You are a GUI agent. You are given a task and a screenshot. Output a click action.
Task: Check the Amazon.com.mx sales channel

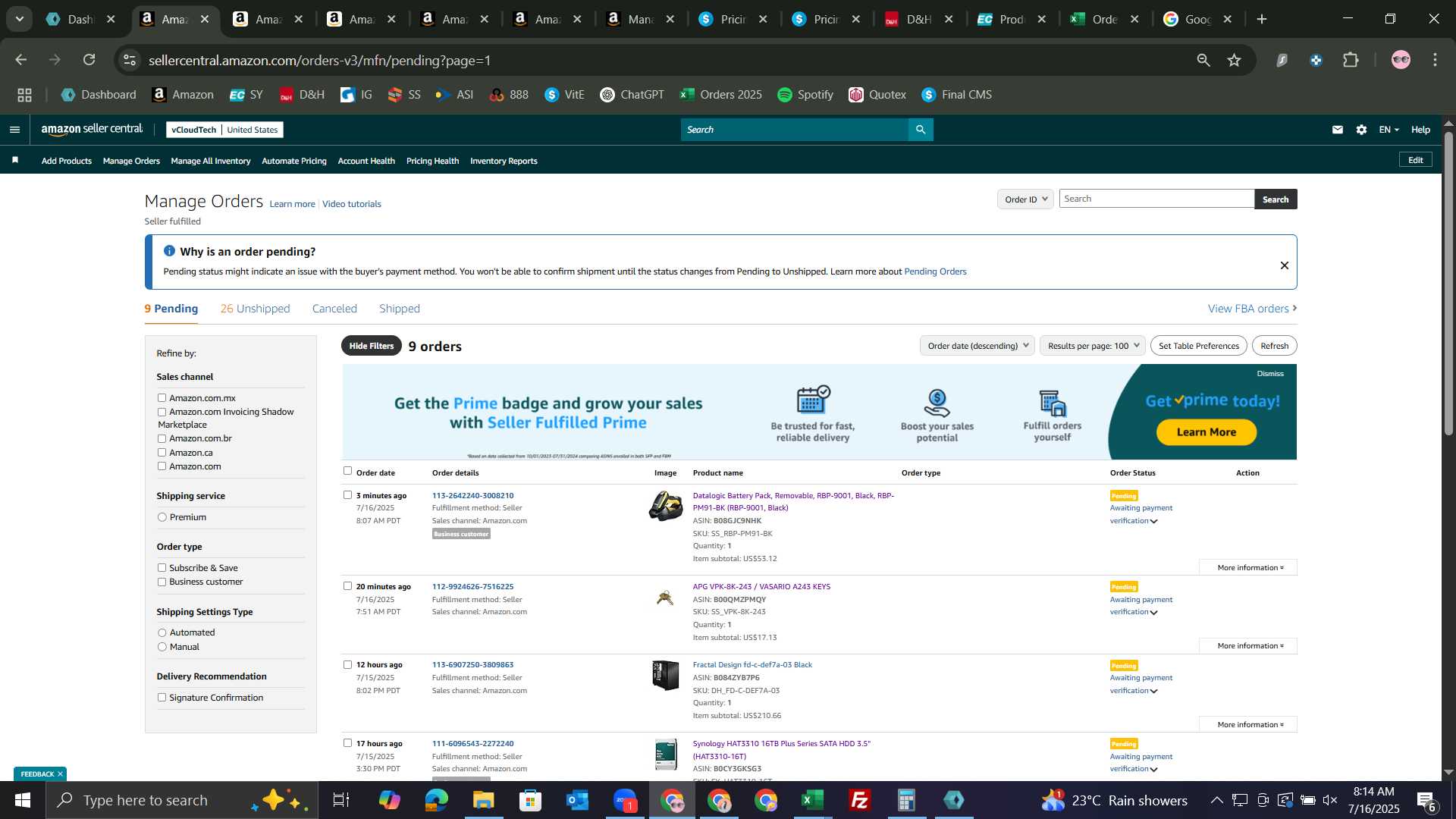162,397
